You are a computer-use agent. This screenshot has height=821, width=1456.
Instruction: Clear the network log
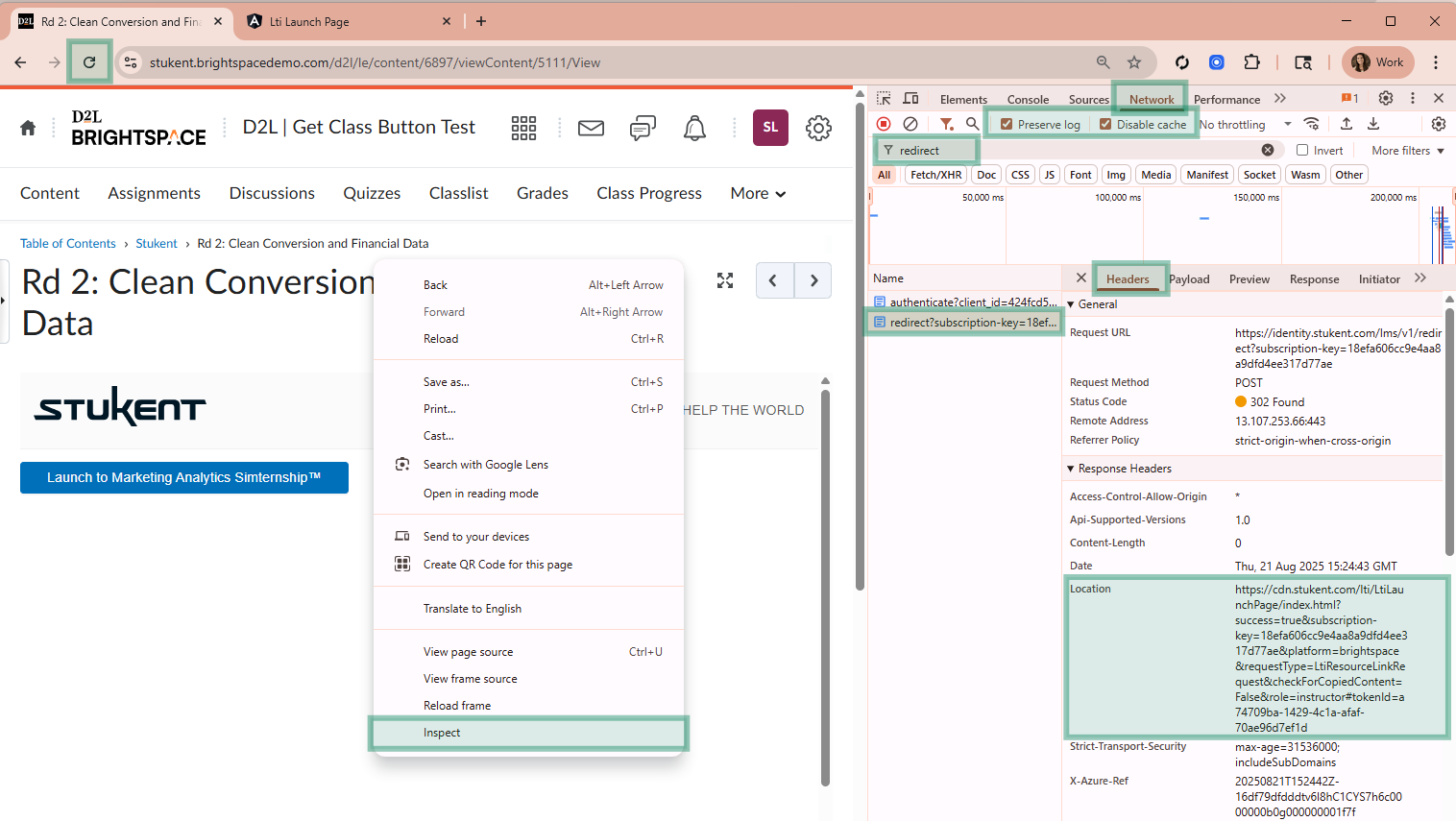point(910,124)
